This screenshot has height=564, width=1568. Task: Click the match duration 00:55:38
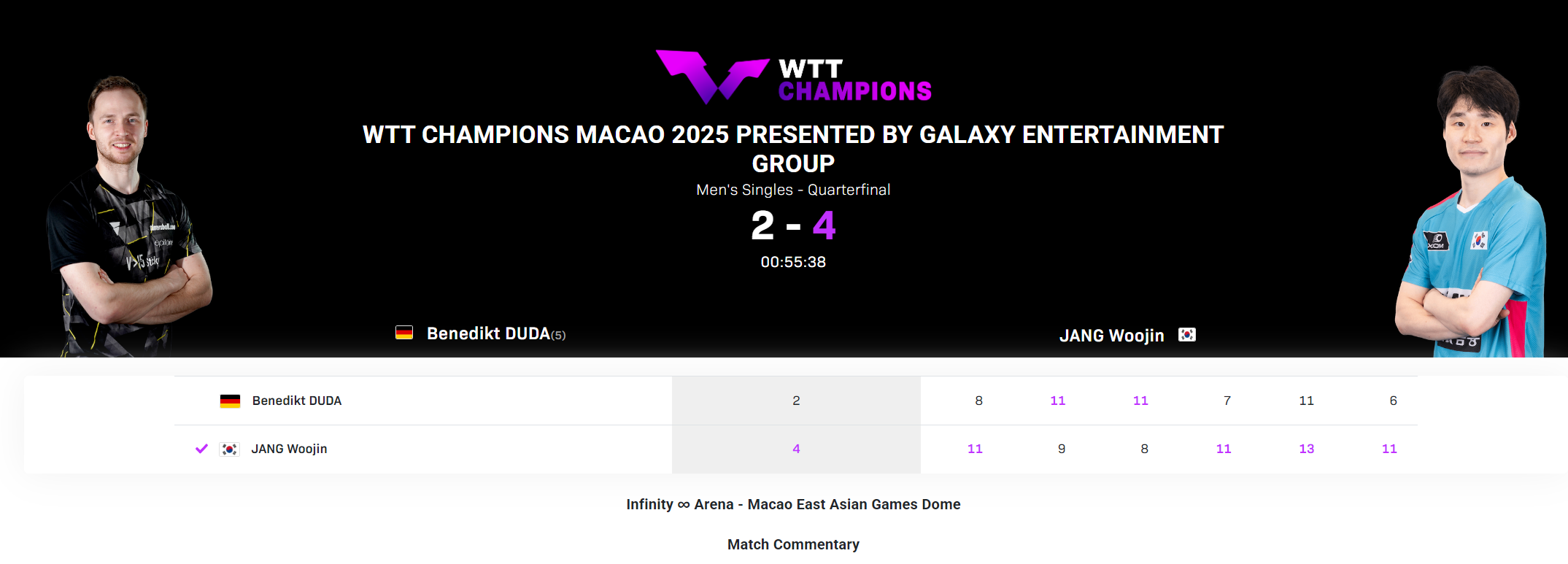[x=793, y=262]
